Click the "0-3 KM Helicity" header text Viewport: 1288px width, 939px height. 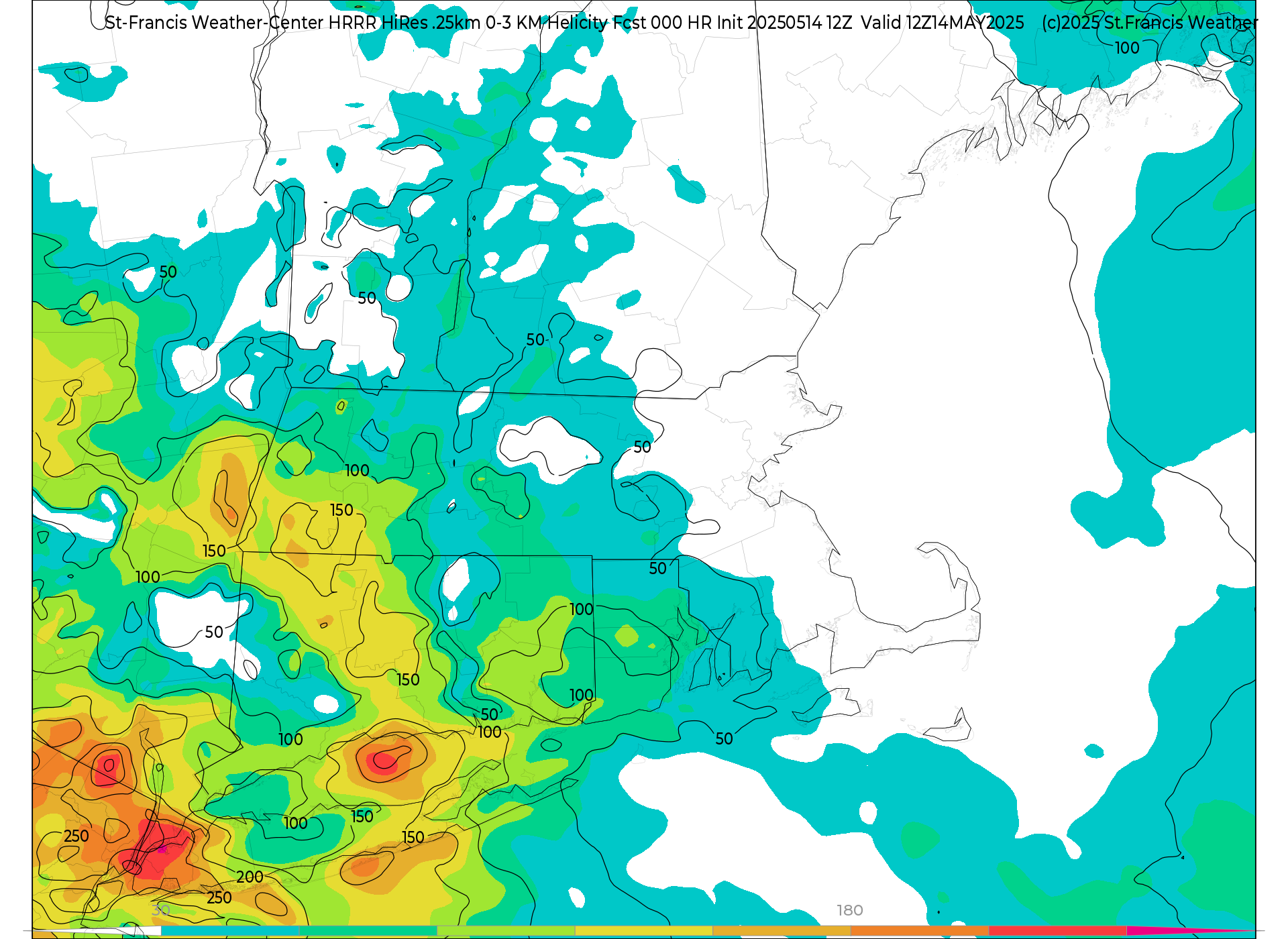point(547,23)
